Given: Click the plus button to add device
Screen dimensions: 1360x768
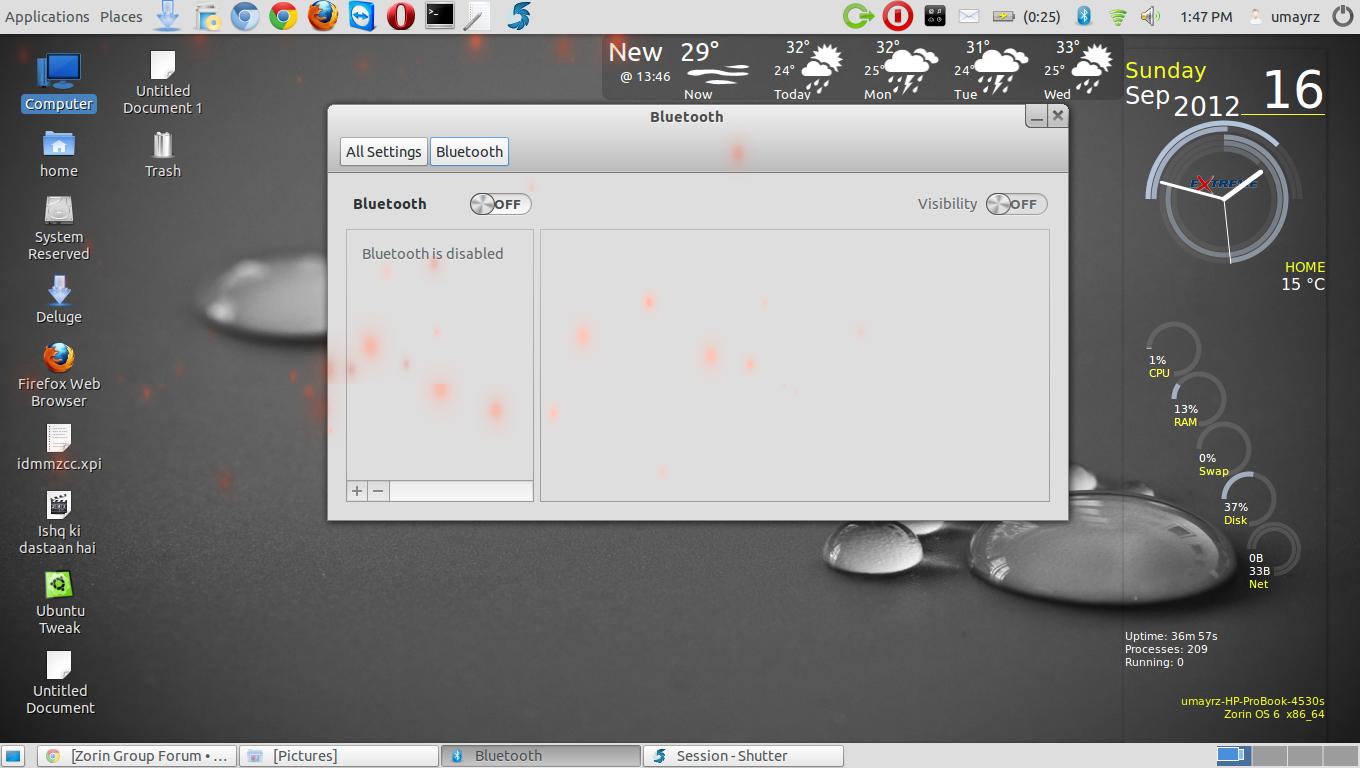Looking at the screenshot, I should click(357, 491).
